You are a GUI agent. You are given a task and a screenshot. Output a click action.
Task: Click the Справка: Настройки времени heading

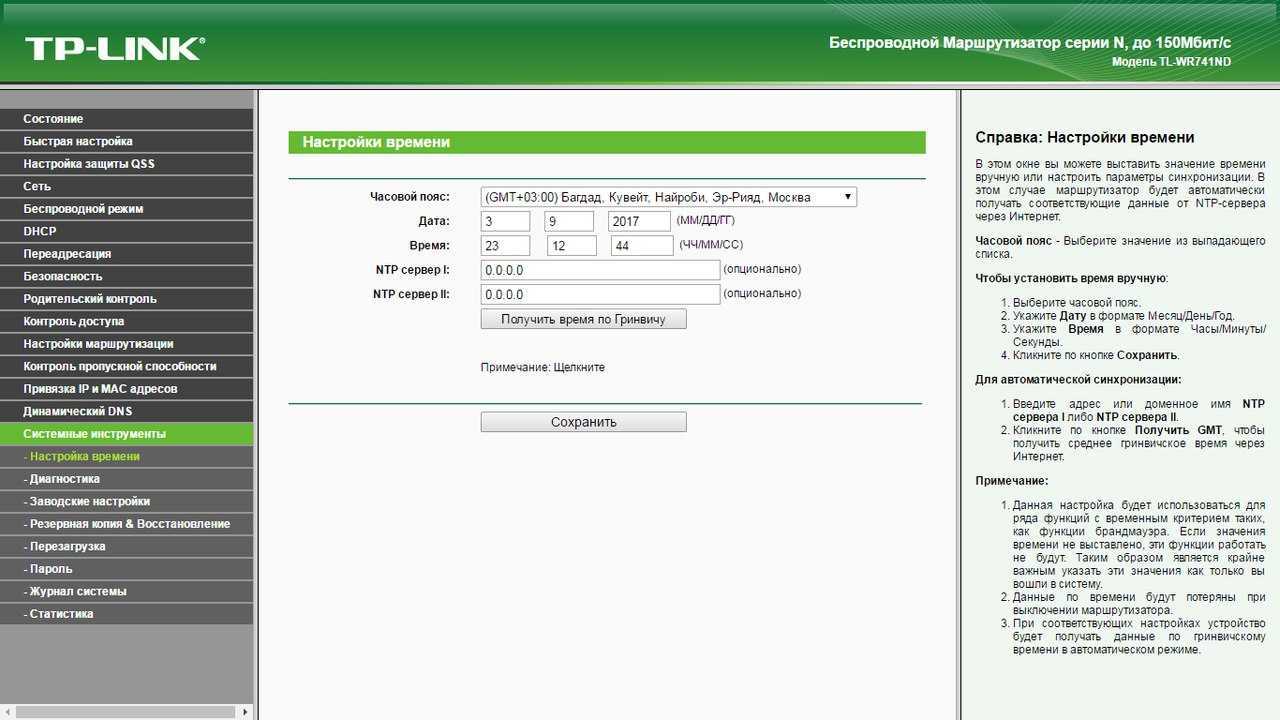point(1085,138)
